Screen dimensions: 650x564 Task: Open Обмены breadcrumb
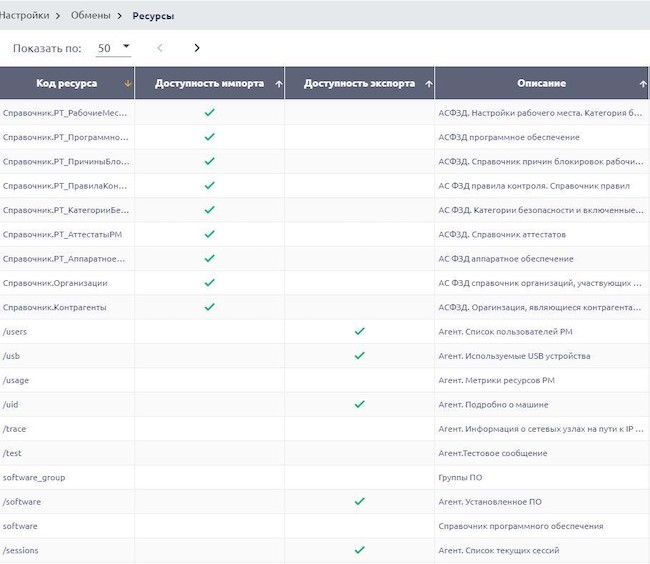pos(91,16)
